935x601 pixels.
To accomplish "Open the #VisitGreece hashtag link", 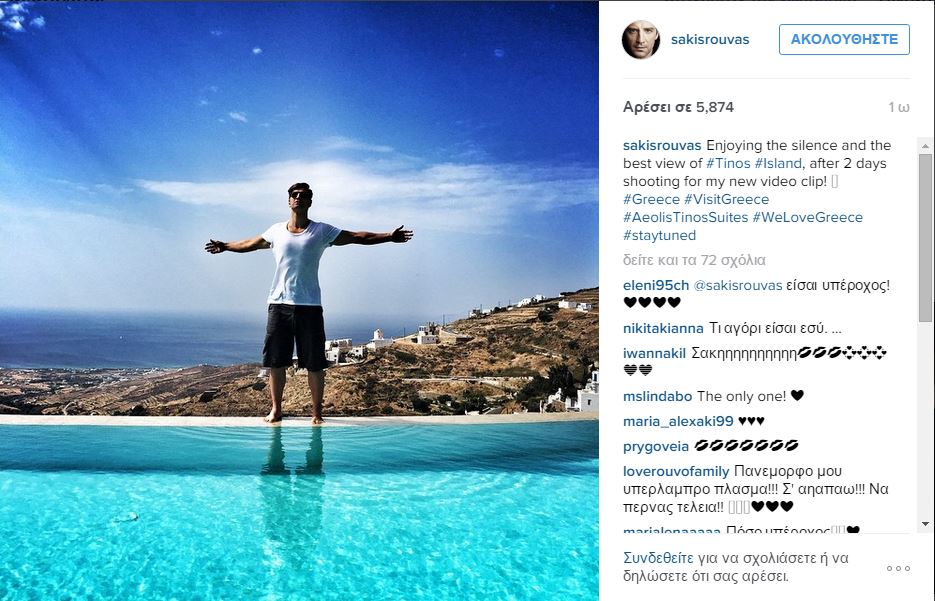I will [726, 199].
